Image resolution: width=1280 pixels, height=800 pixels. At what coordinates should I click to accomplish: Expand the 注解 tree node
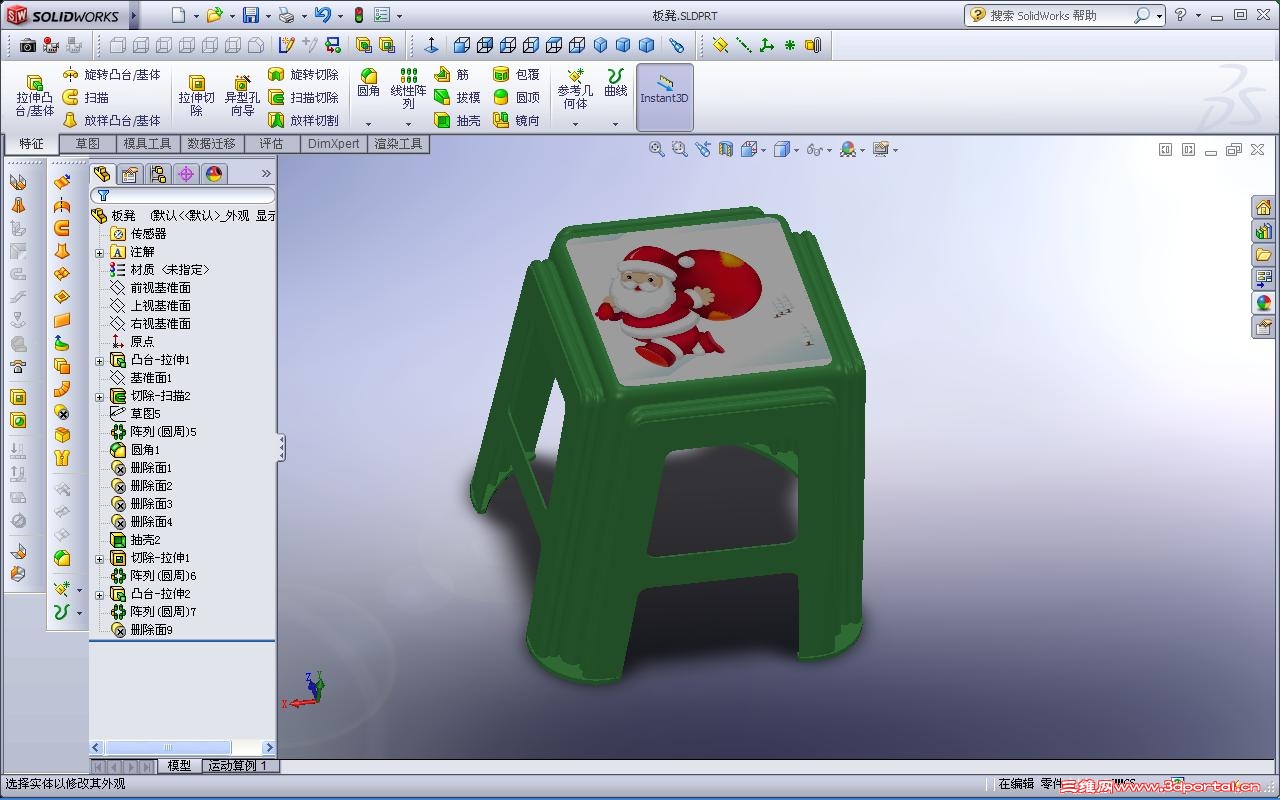pyautogui.click(x=99, y=253)
